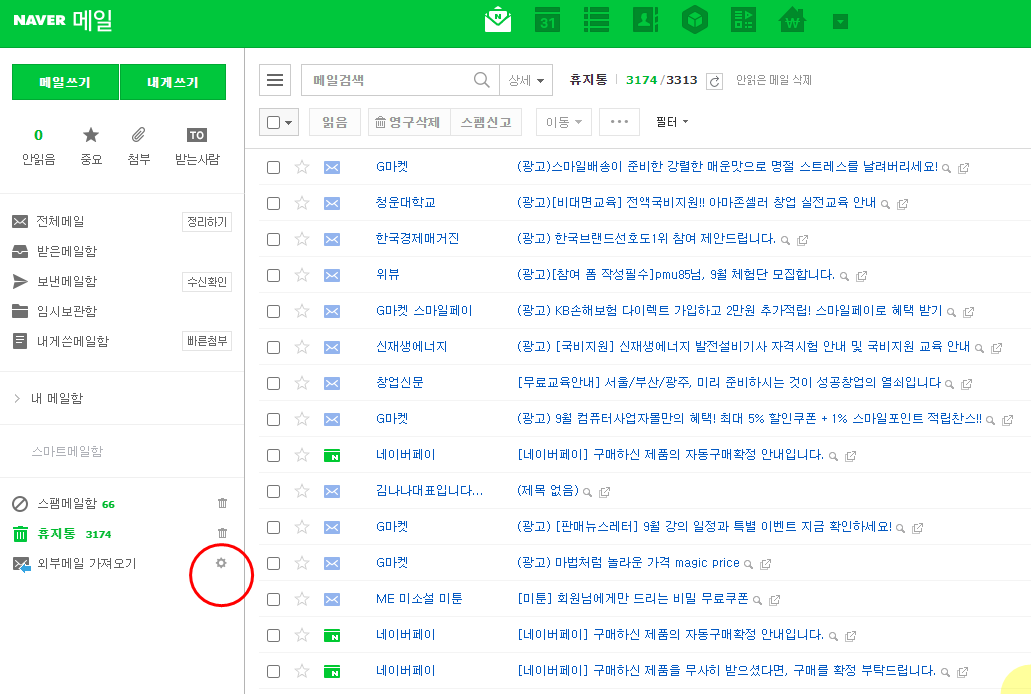The width and height of the screenshot is (1031, 694).
Task: Open the 외부메일 가져오기 item
Action: pyautogui.click(x=86, y=563)
